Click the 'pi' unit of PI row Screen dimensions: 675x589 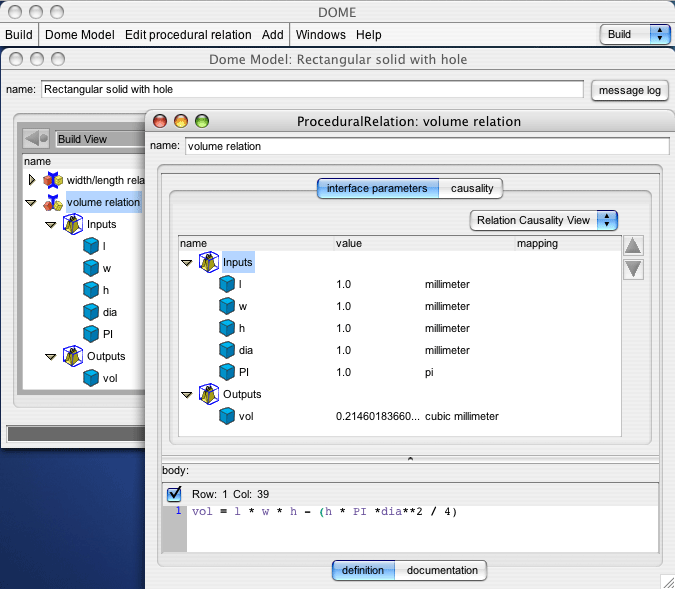429,372
